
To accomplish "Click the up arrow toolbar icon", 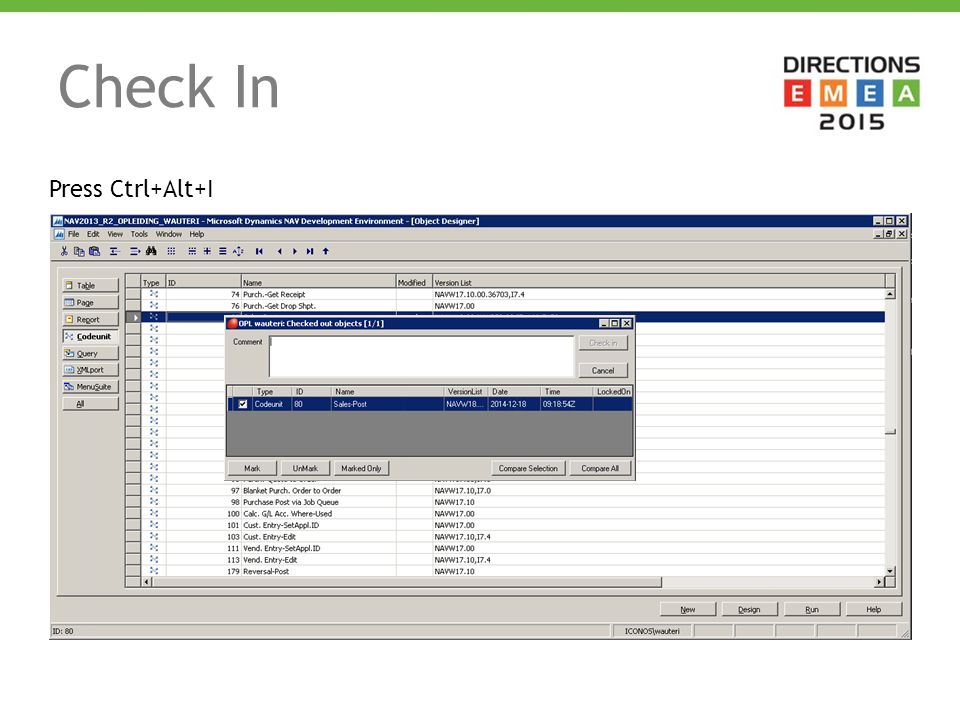I will (326, 251).
